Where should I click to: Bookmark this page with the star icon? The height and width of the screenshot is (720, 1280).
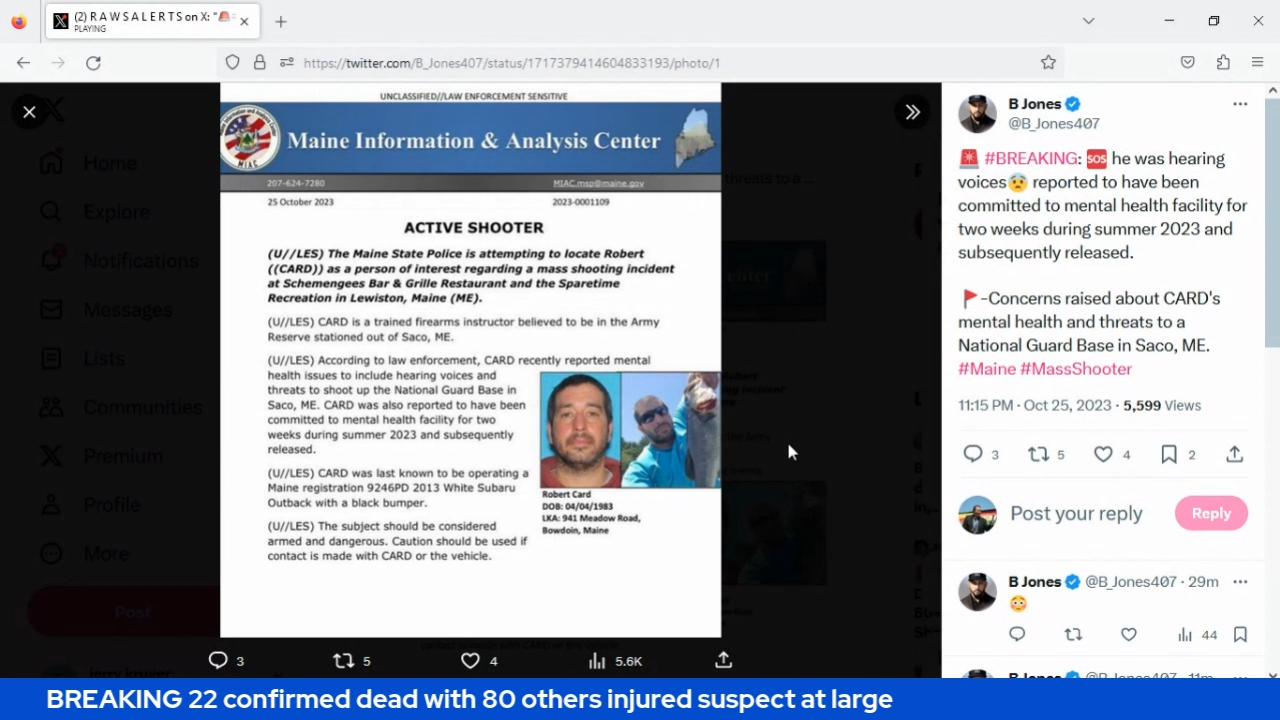coord(1048,62)
